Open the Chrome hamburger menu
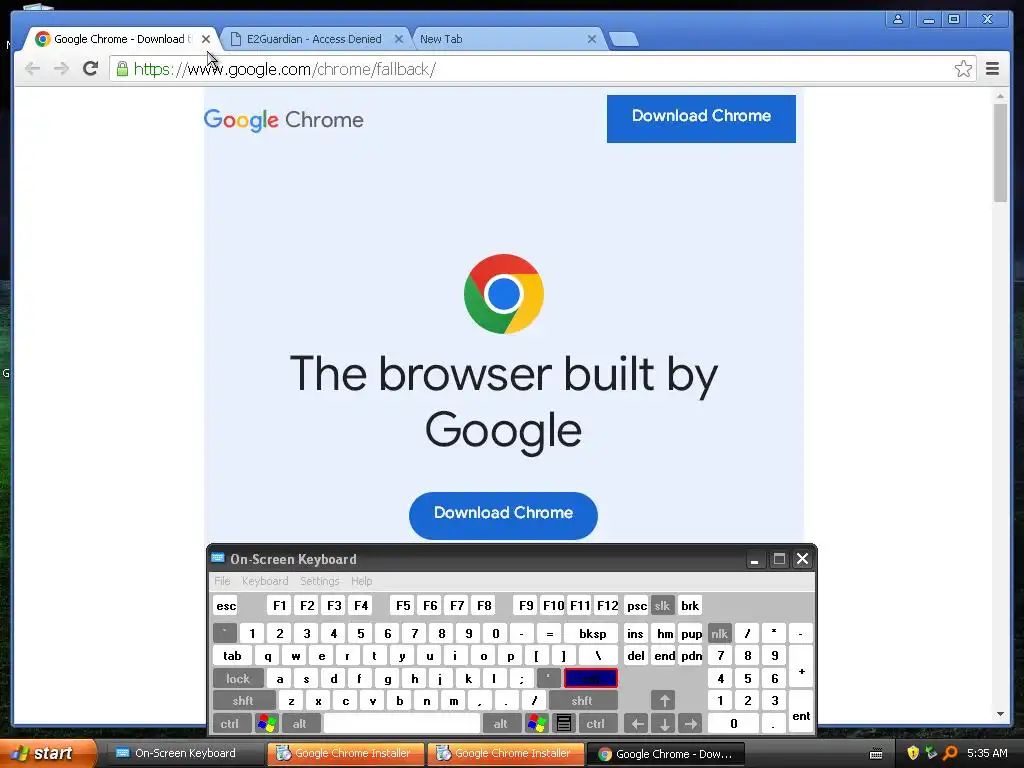The height and width of the screenshot is (768, 1024). (x=993, y=69)
